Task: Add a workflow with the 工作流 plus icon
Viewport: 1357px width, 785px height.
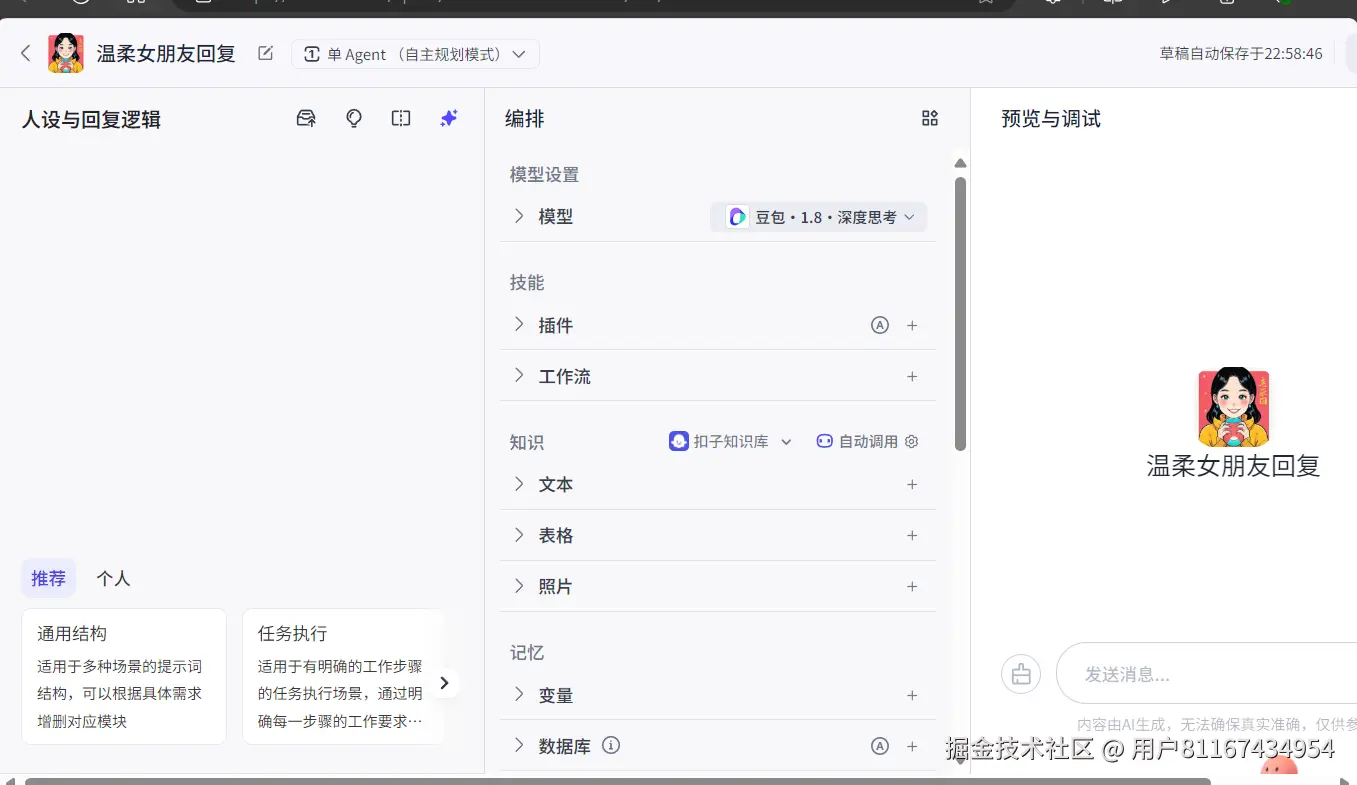Action: pyautogui.click(x=912, y=376)
